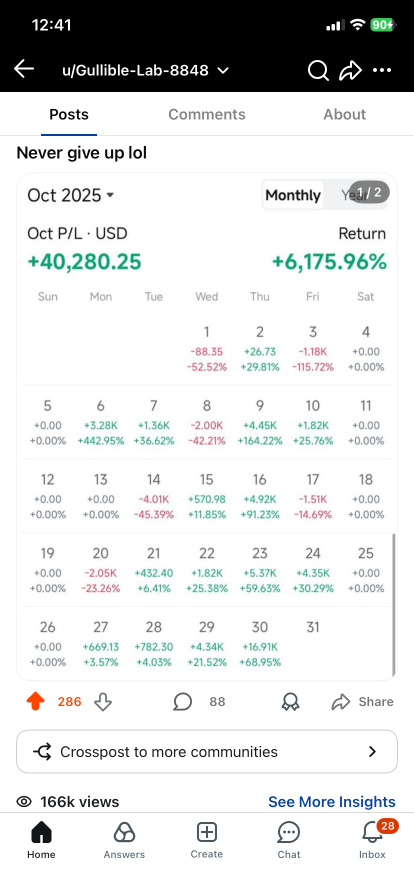The height and width of the screenshot is (896, 414).
Task: Select Monthly view toggle
Action: click(293, 195)
